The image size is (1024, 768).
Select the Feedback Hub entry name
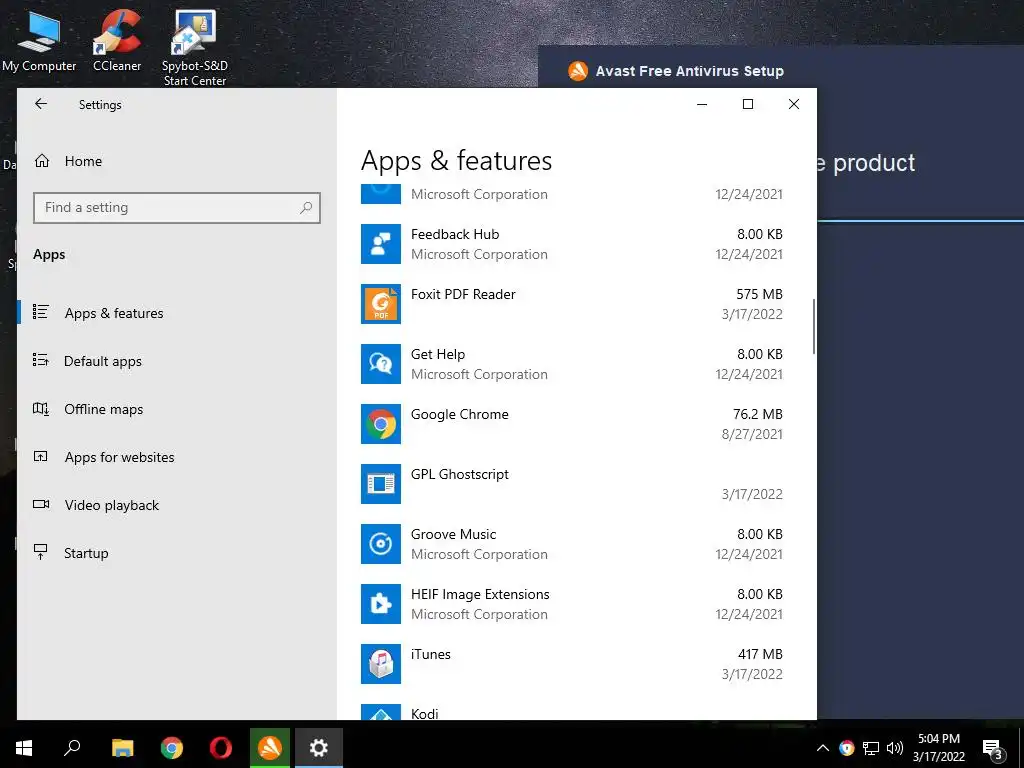click(455, 234)
